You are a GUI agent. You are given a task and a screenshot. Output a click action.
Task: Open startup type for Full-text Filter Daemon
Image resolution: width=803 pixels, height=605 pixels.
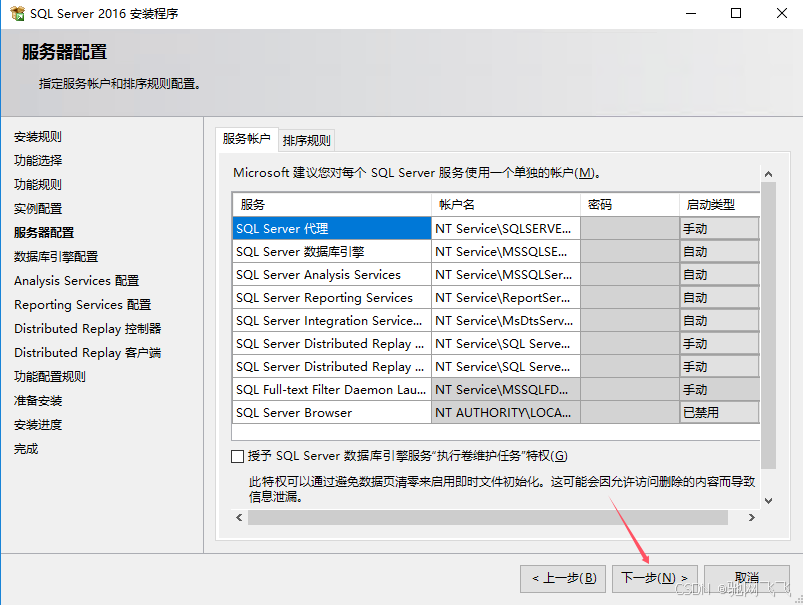720,389
